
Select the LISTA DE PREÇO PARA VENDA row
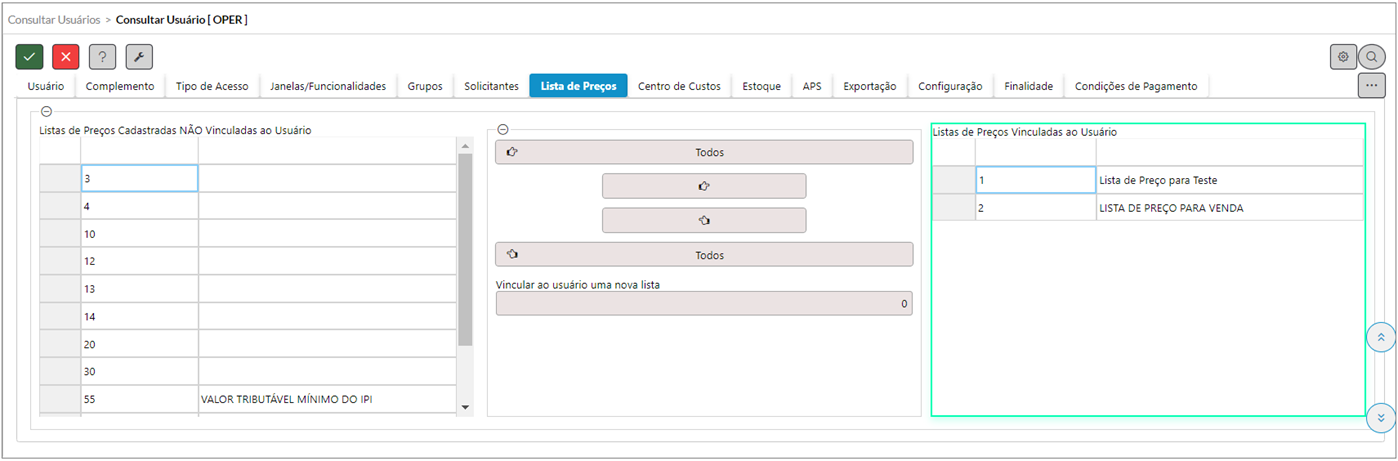(x=1170, y=207)
